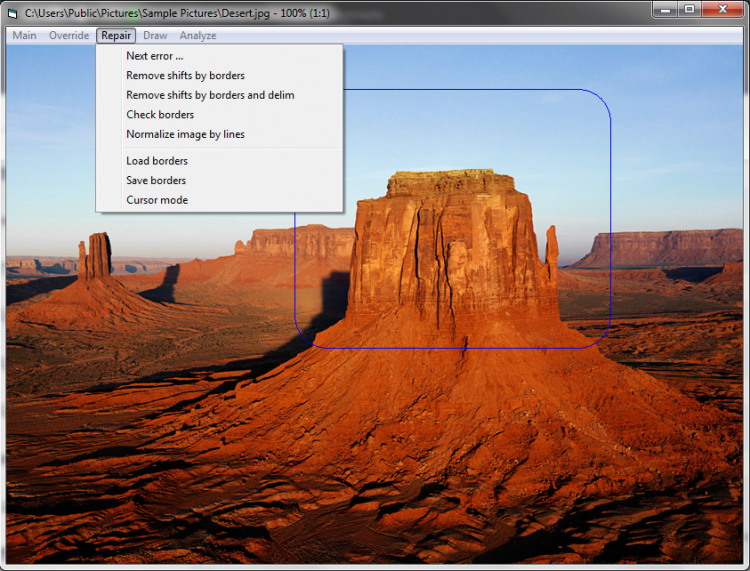Open the Main menu

click(x=24, y=35)
